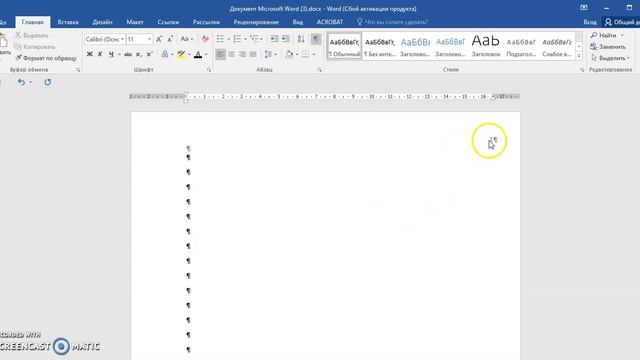The height and width of the screenshot is (360, 640).
Task: Sign in with the Вход link
Action: click(590, 22)
